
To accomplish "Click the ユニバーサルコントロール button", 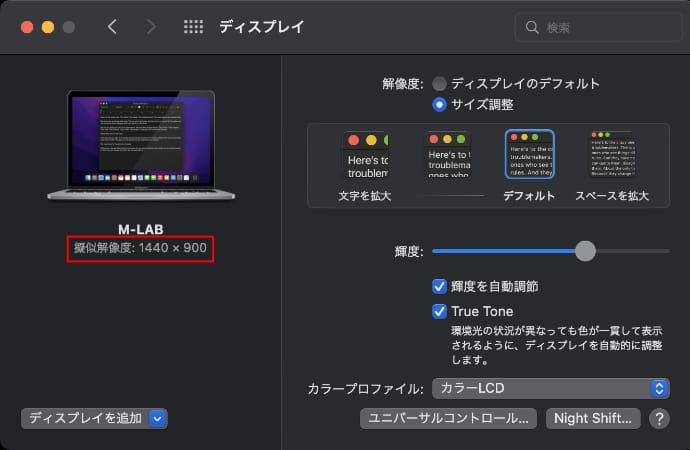I will (x=449, y=418).
